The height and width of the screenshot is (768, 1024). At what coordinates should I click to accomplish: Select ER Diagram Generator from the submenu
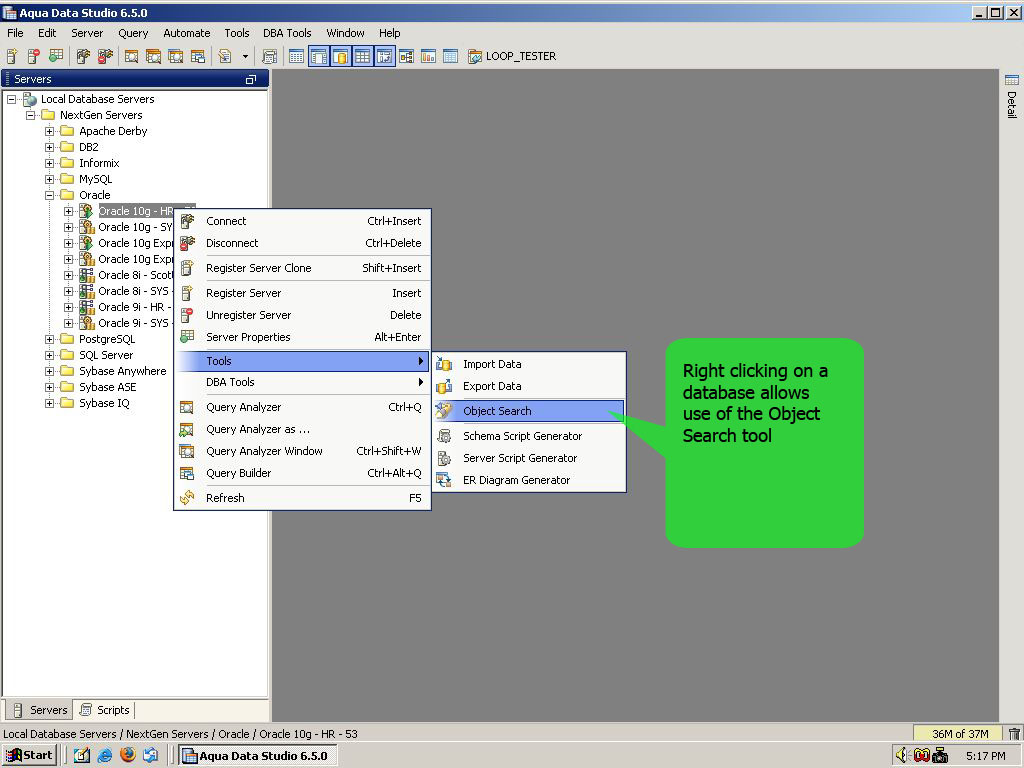[x=528, y=480]
